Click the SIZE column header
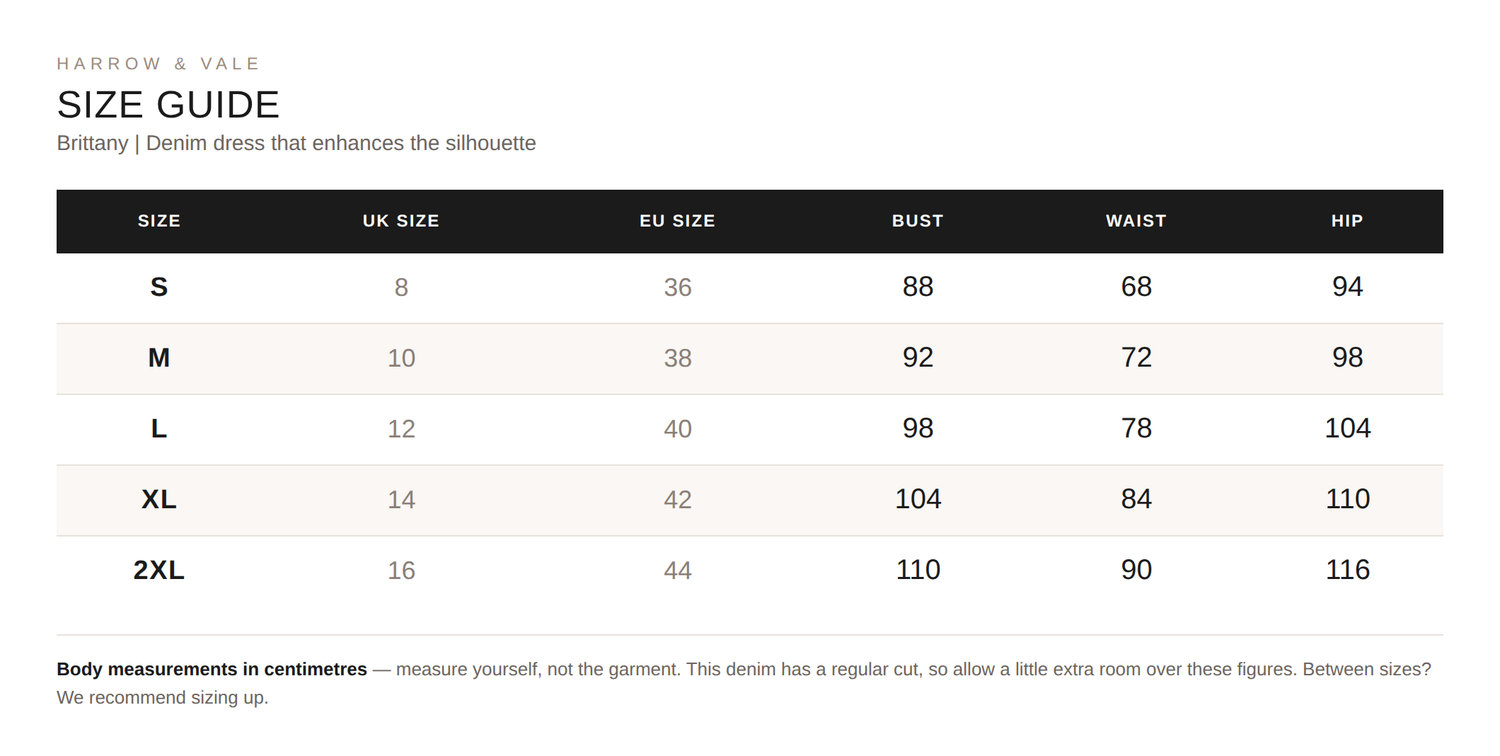Screen dimensions: 1500x756 tap(159, 221)
